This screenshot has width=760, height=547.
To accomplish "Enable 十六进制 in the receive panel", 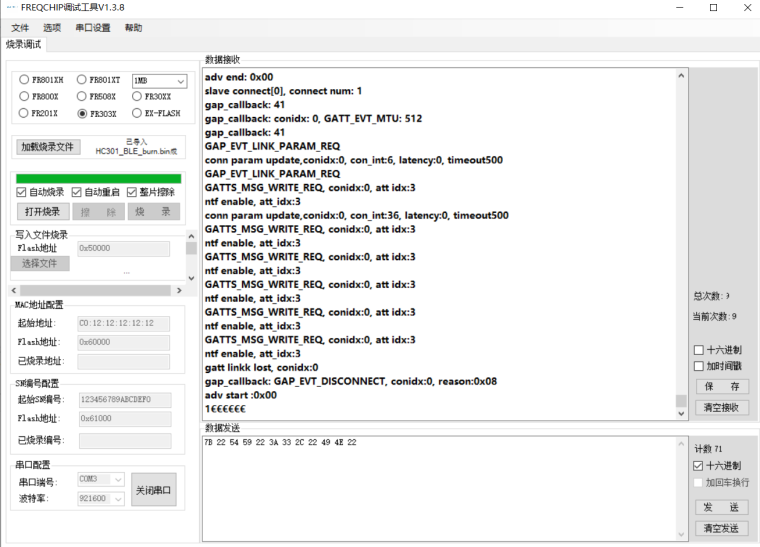I will (699, 350).
